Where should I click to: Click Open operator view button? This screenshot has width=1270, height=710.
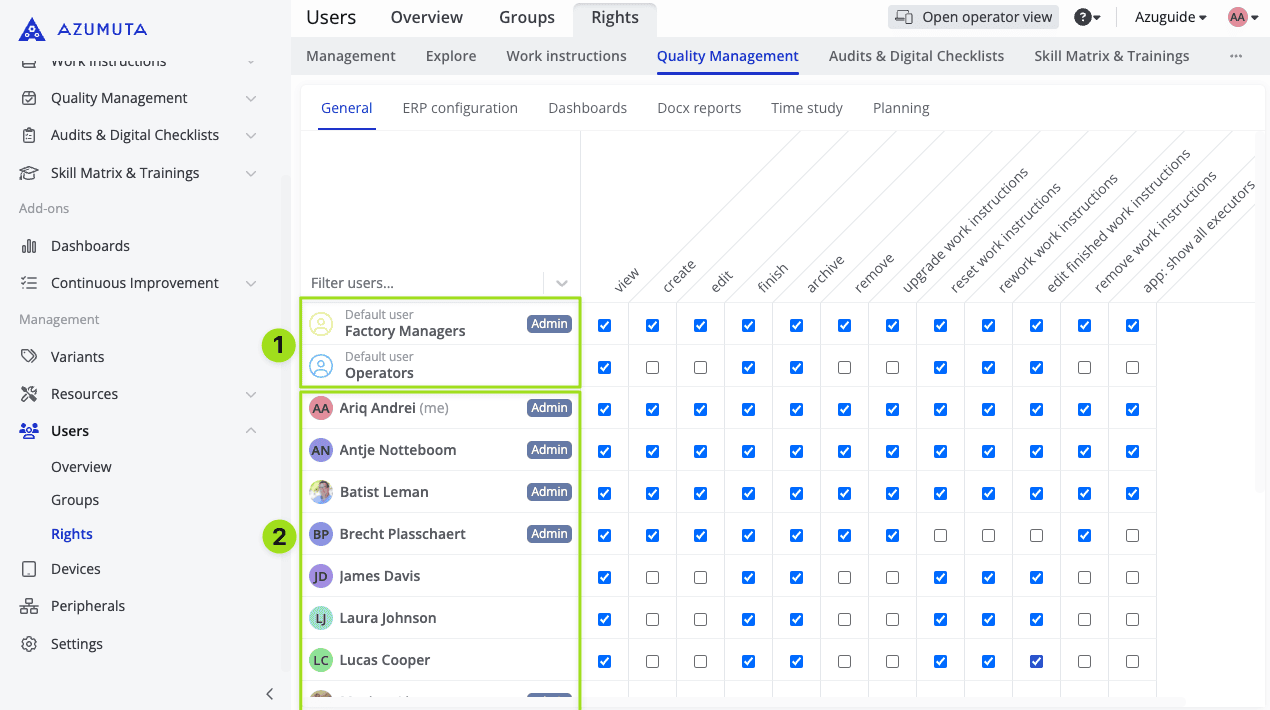[x=974, y=17]
